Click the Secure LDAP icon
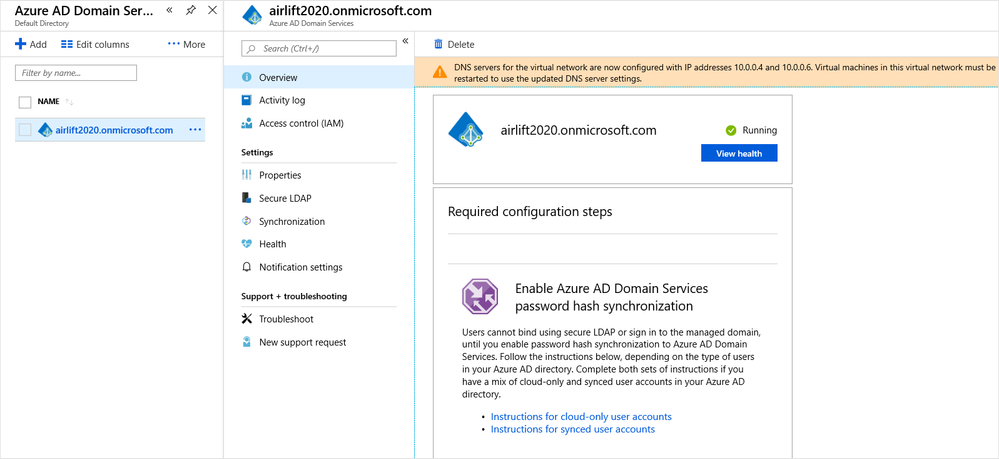Viewport: 999px width, 459px height. click(247, 198)
